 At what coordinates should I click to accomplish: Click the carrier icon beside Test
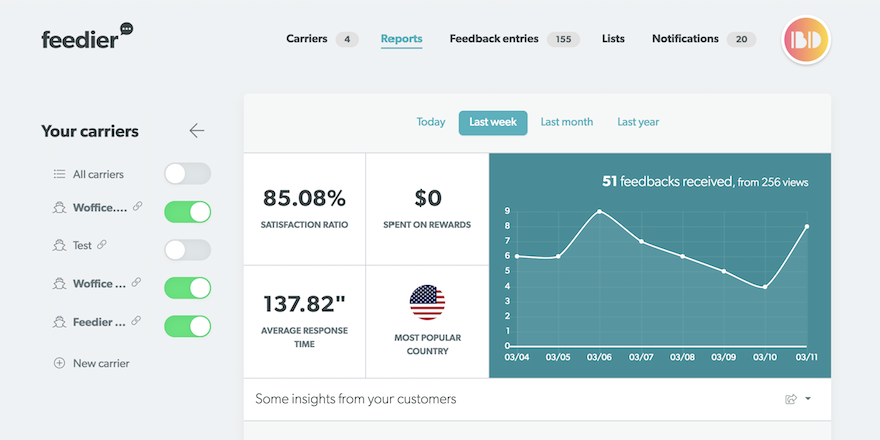[x=59, y=245]
